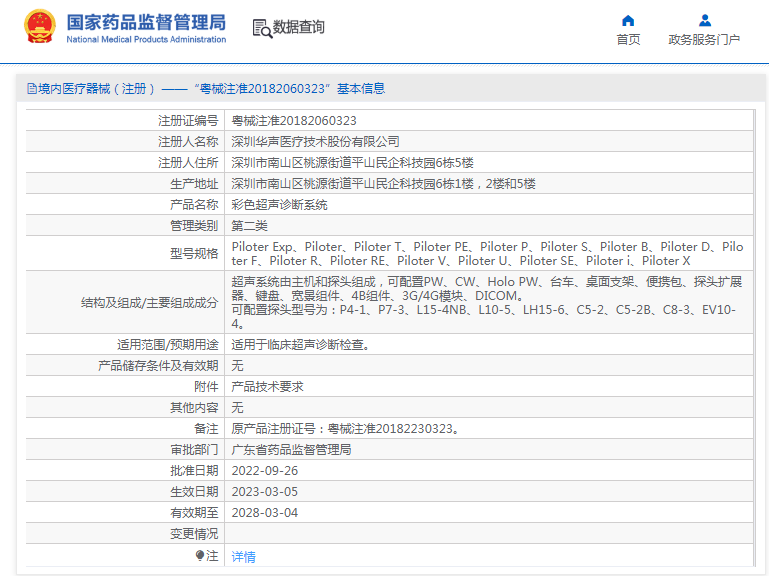
Task: Click the 产品储存条件及有效期 label
Action: [x=158, y=366]
